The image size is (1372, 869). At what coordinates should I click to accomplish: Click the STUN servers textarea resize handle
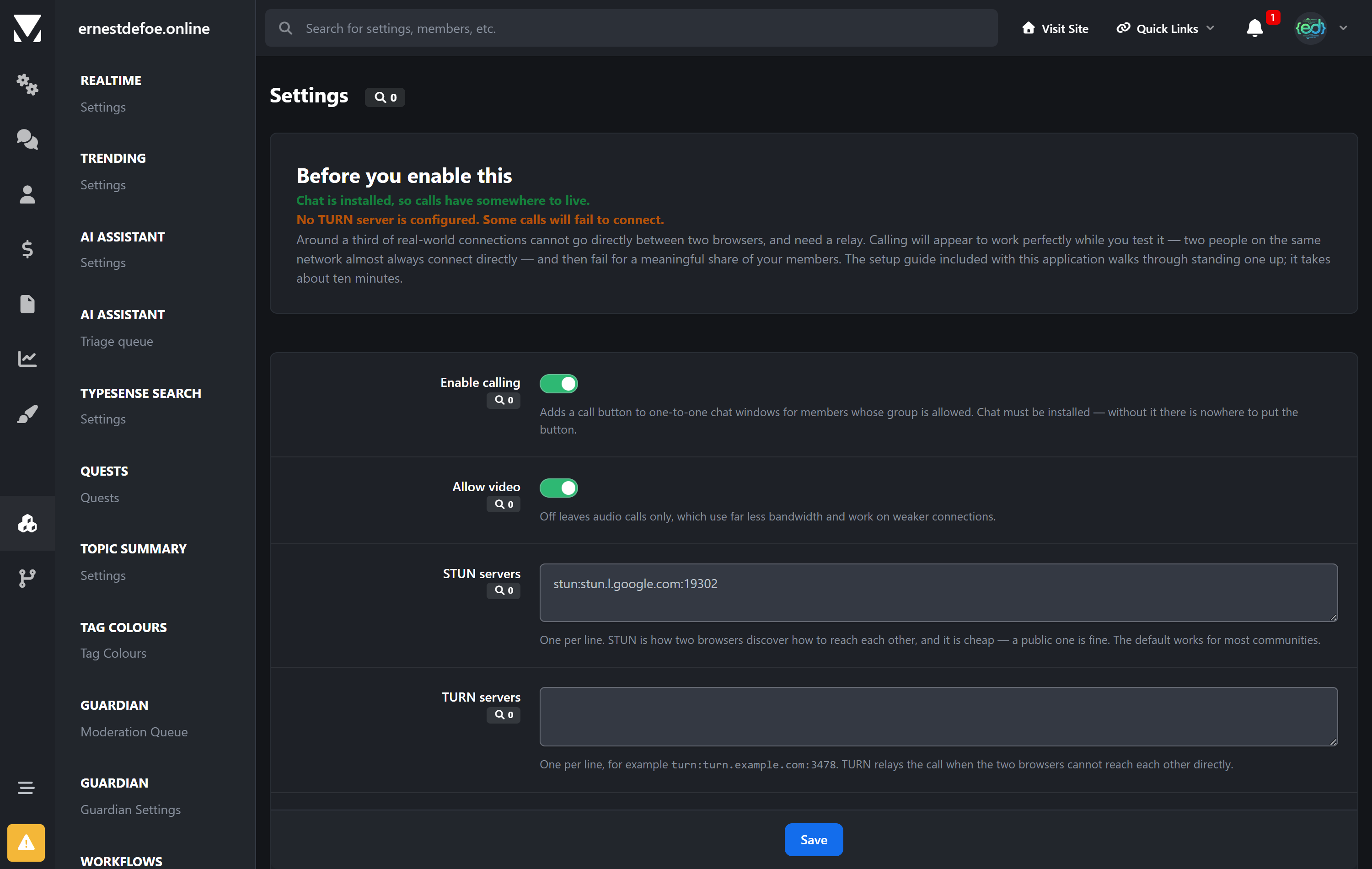[x=1333, y=617]
